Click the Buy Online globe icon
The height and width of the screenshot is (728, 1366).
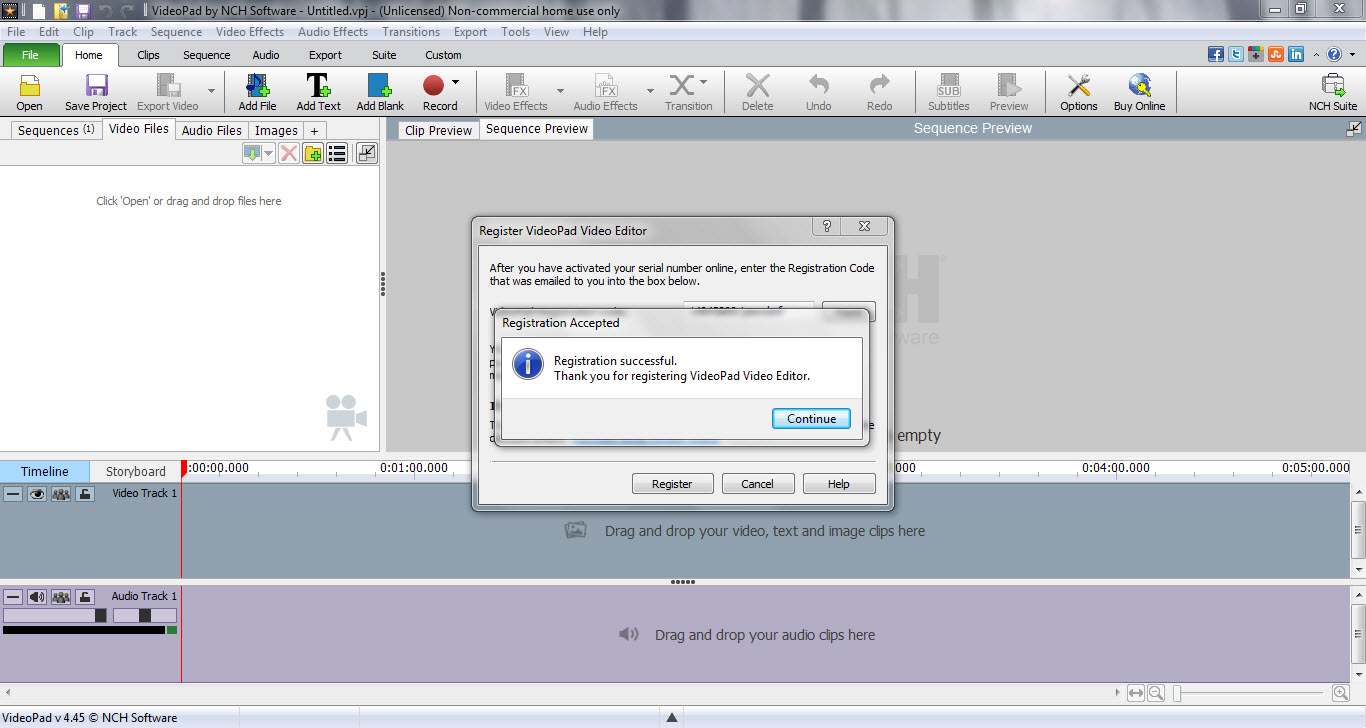click(x=1139, y=86)
